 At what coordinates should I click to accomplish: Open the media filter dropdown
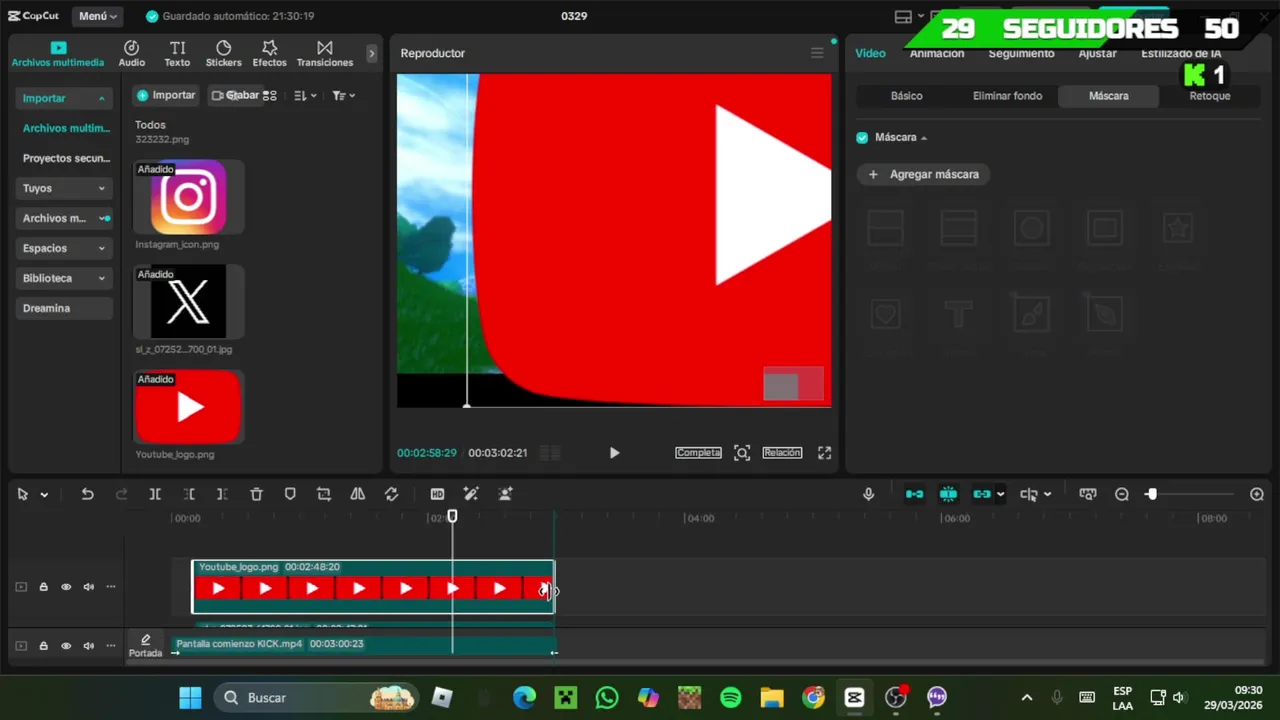click(343, 95)
